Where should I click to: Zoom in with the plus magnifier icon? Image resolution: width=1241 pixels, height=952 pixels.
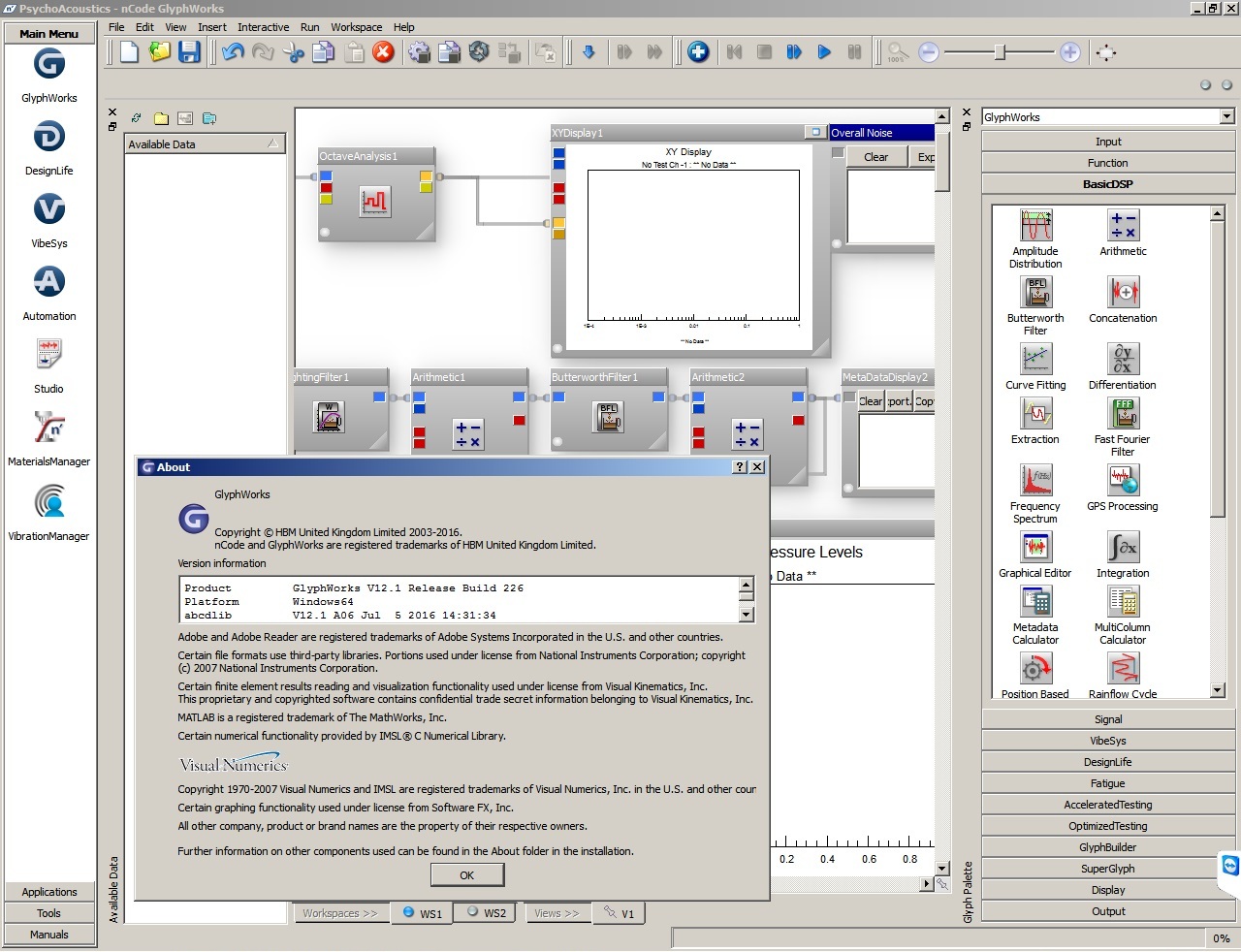click(1070, 52)
